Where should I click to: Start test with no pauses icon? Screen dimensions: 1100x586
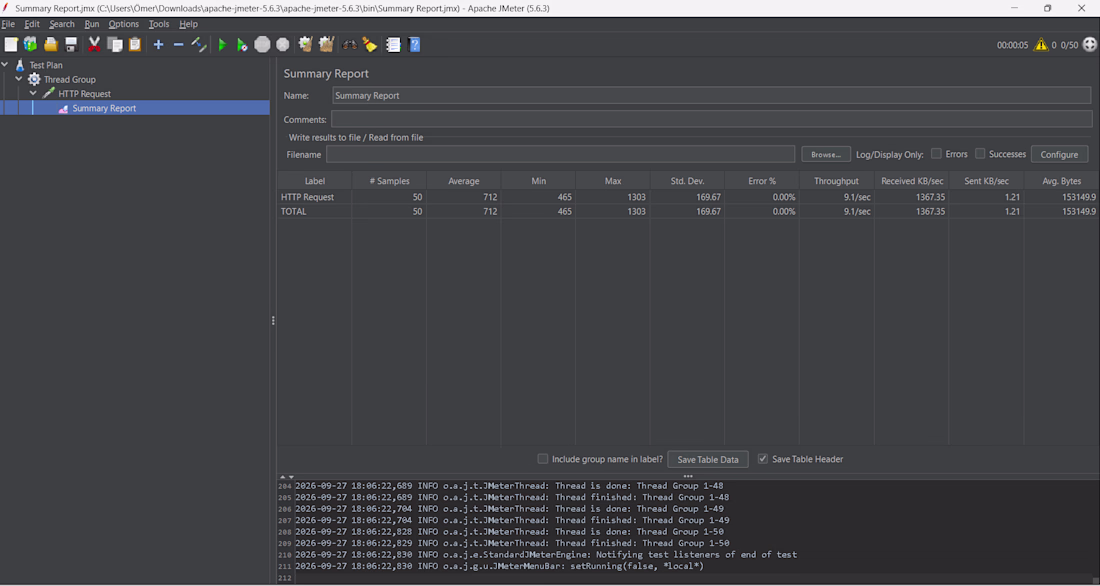point(242,45)
